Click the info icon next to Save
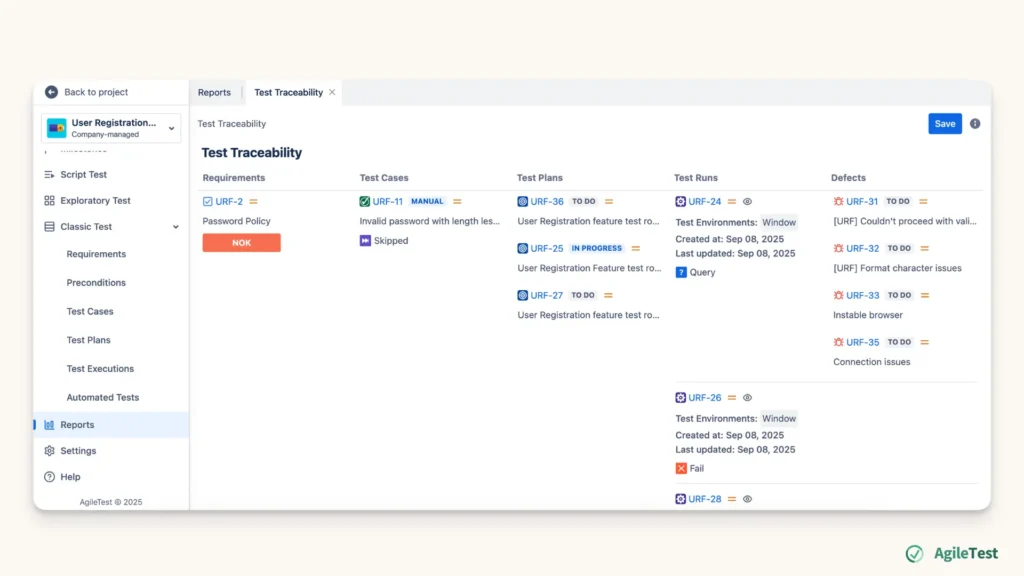The height and width of the screenshot is (576, 1024). tap(975, 123)
